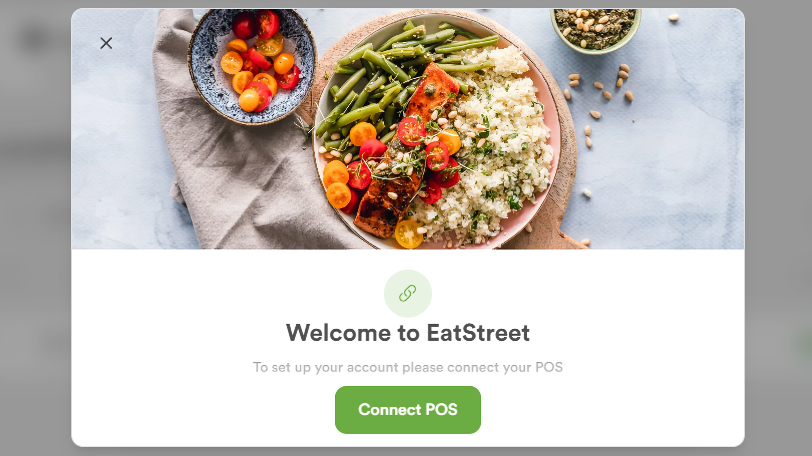Click the Welcome to EatStreet heading
812x456 pixels.
(408, 333)
